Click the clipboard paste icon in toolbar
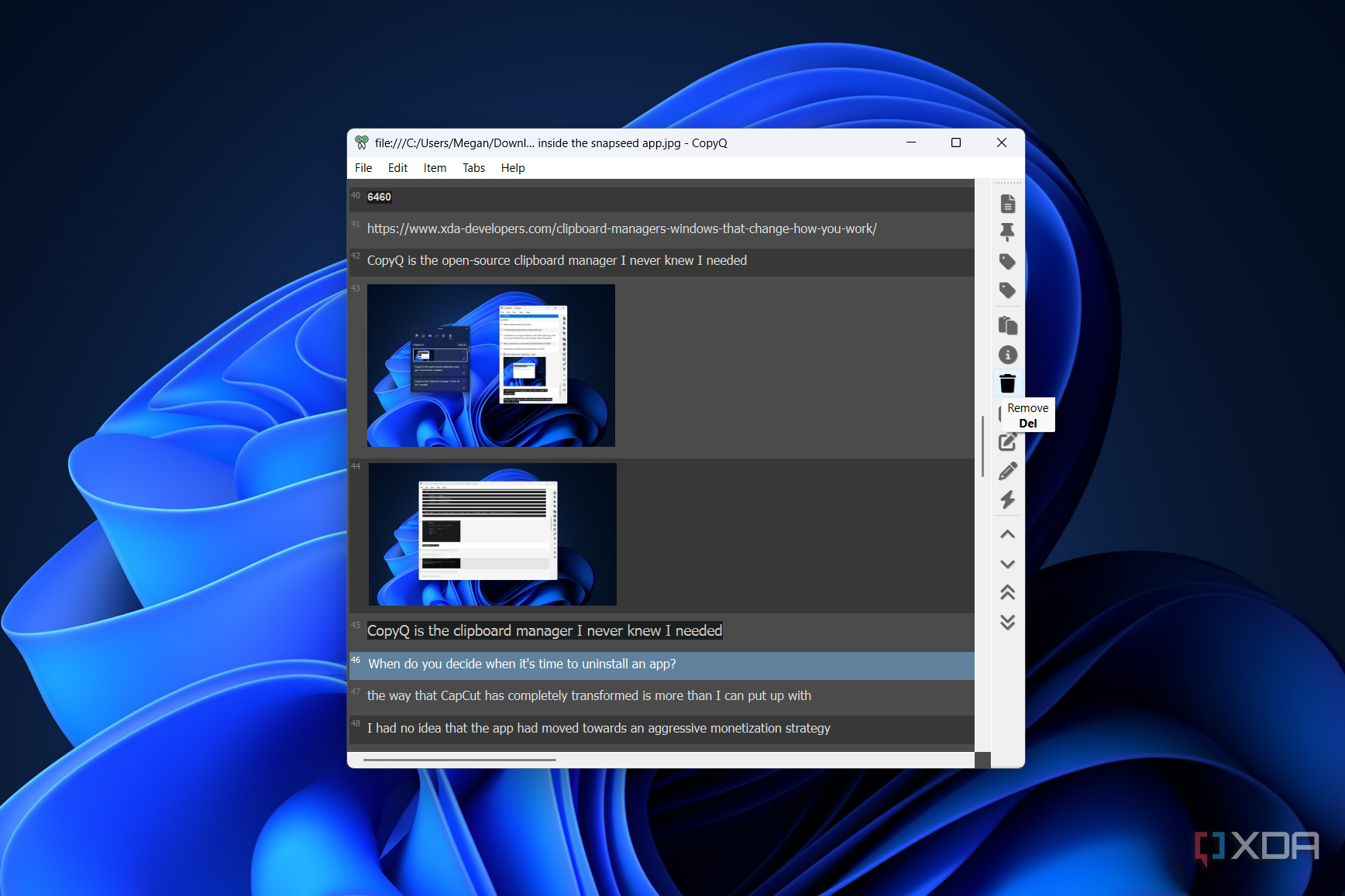The height and width of the screenshot is (896, 1345). [x=1007, y=325]
